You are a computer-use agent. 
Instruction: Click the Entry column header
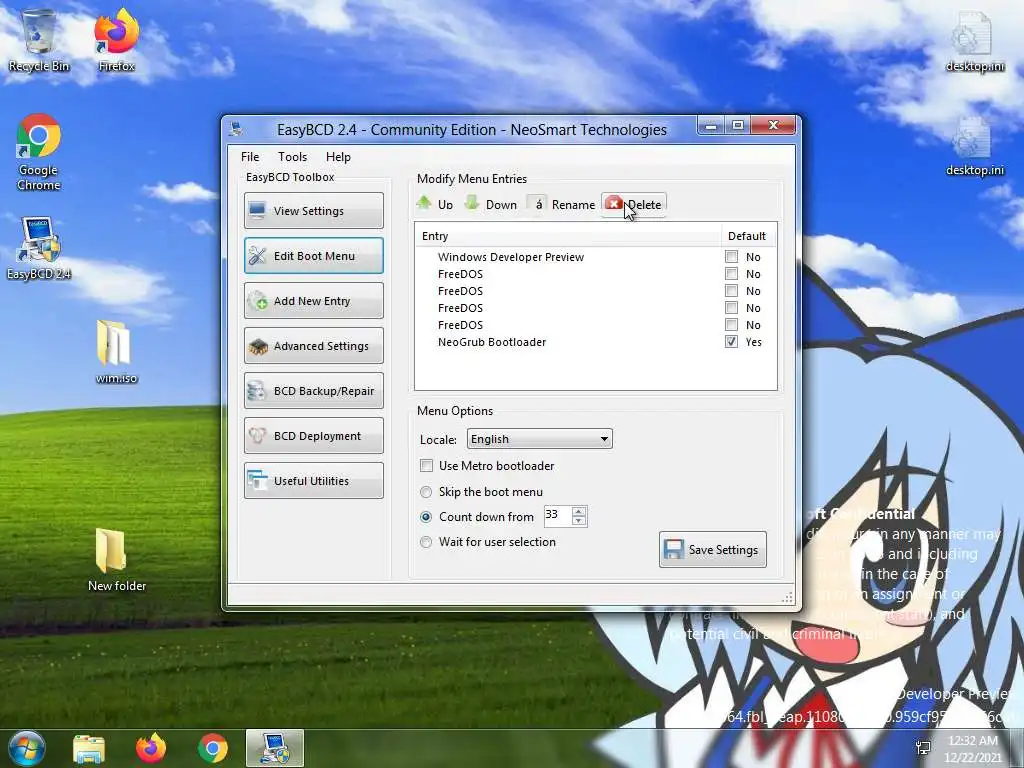[x=567, y=236]
